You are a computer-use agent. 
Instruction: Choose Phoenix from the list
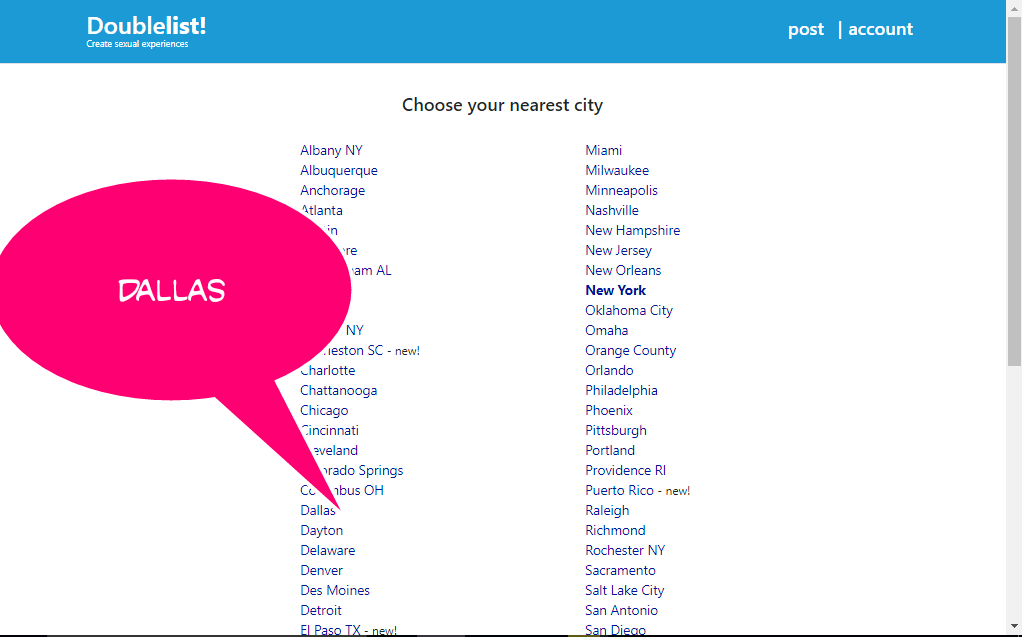pos(609,411)
